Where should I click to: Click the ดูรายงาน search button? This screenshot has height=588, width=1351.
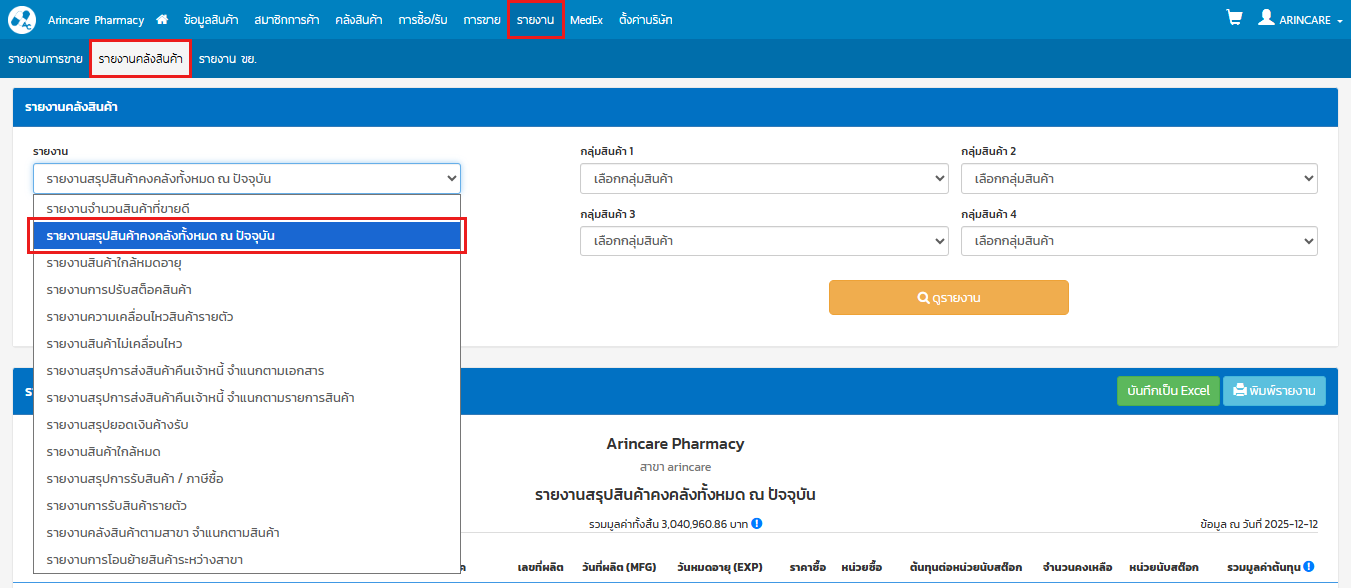(948, 298)
